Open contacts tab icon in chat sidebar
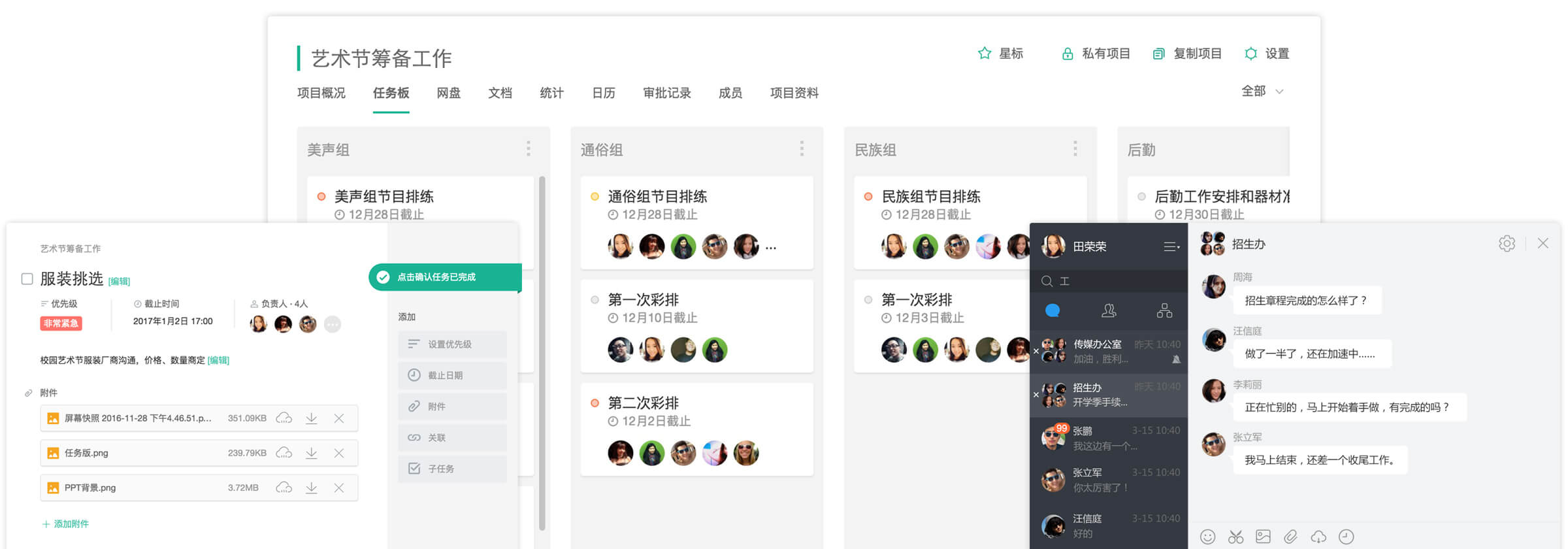 tap(1109, 311)
